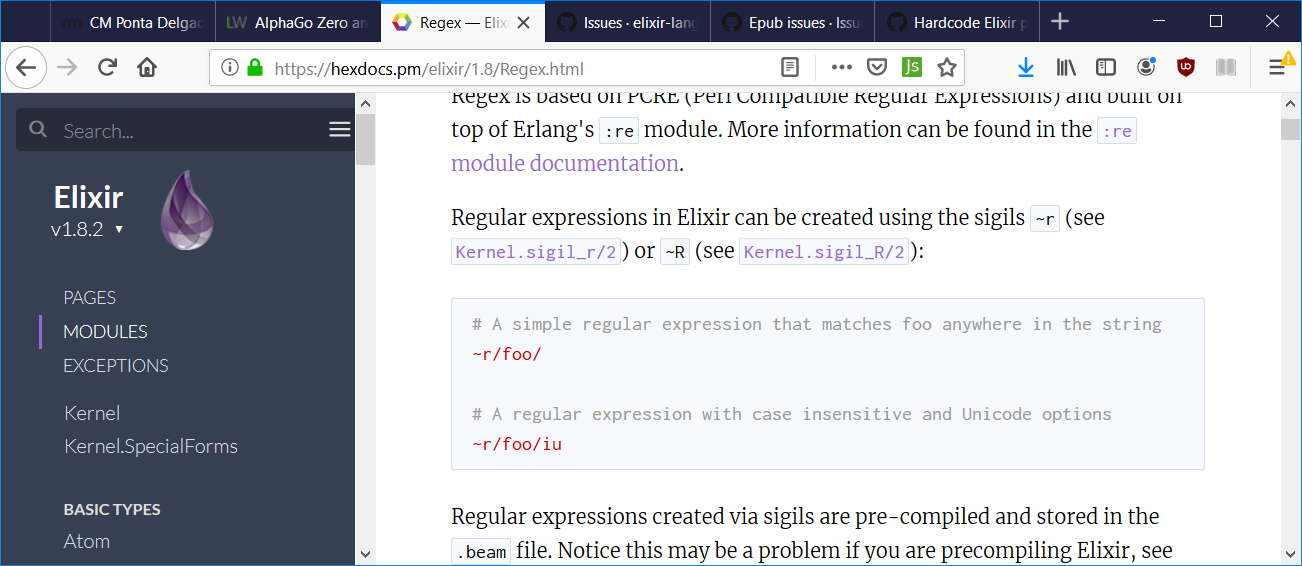Open the Library bookshelf icon
1302x566 pixels.
pos(1066,68)
